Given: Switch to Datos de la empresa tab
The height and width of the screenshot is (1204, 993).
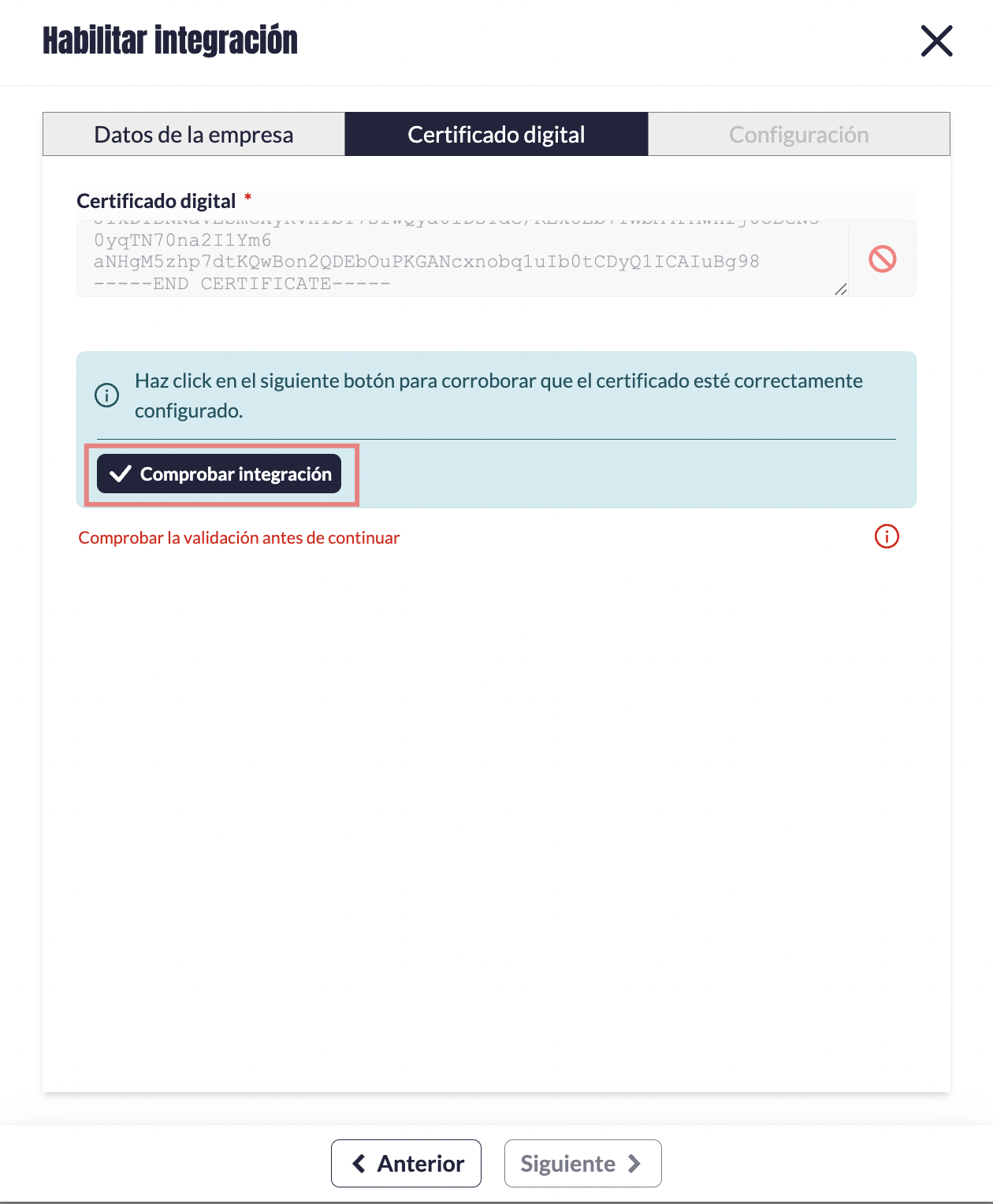Looking at the screenshot, I should coord(194,135).
